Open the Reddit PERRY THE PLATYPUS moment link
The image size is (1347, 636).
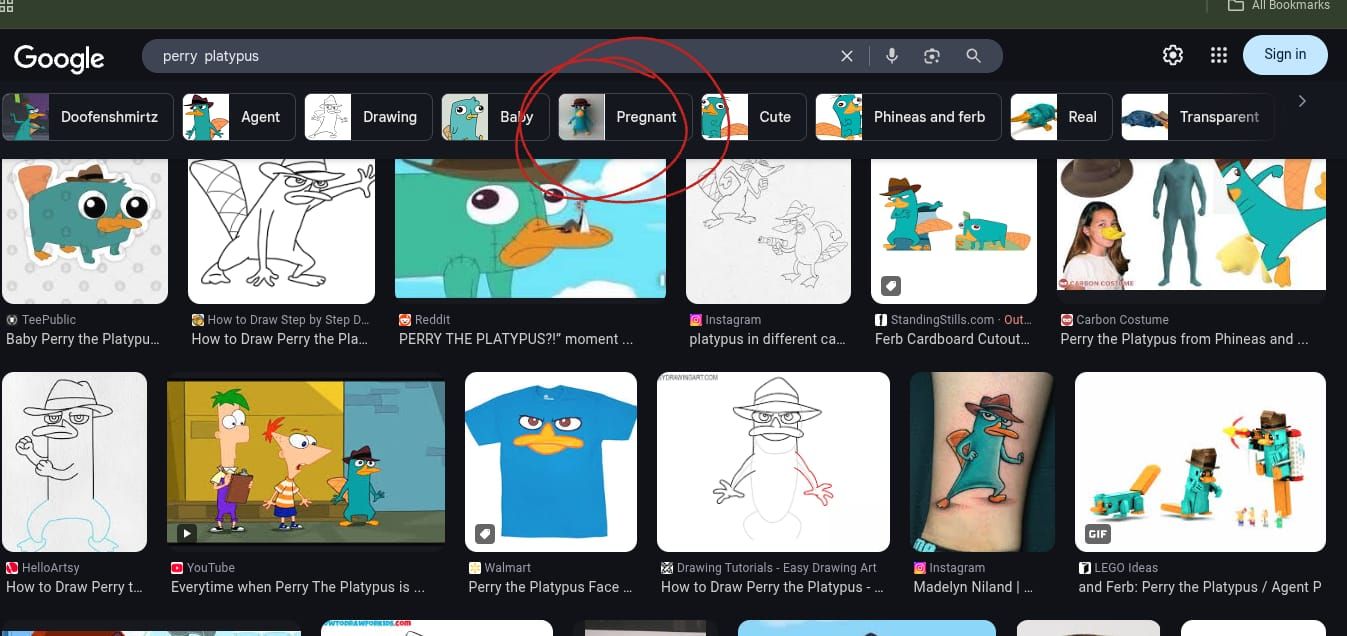[515, 339]
